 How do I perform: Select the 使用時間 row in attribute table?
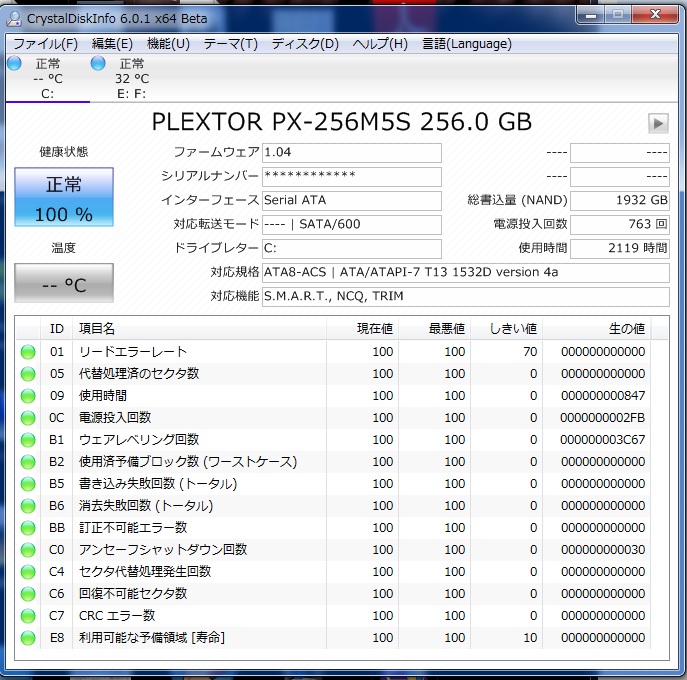click(x=333, y=396)
